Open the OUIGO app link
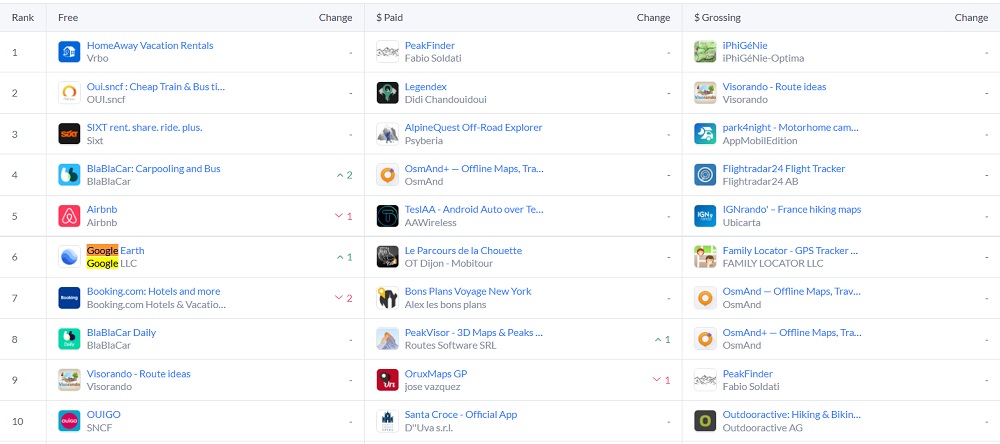 pos(103,414)
